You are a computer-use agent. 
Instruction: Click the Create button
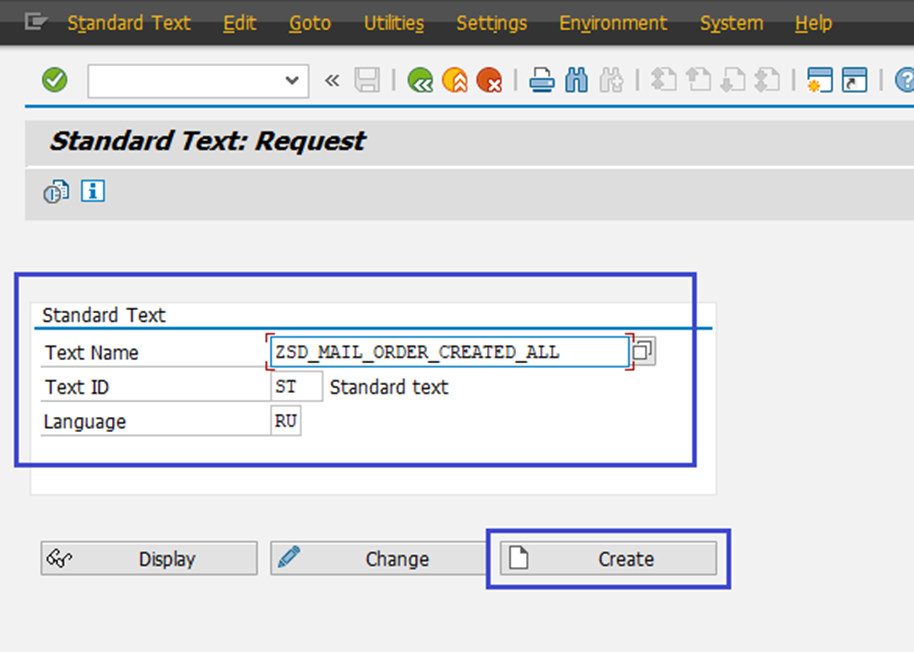tap(608, 558)
